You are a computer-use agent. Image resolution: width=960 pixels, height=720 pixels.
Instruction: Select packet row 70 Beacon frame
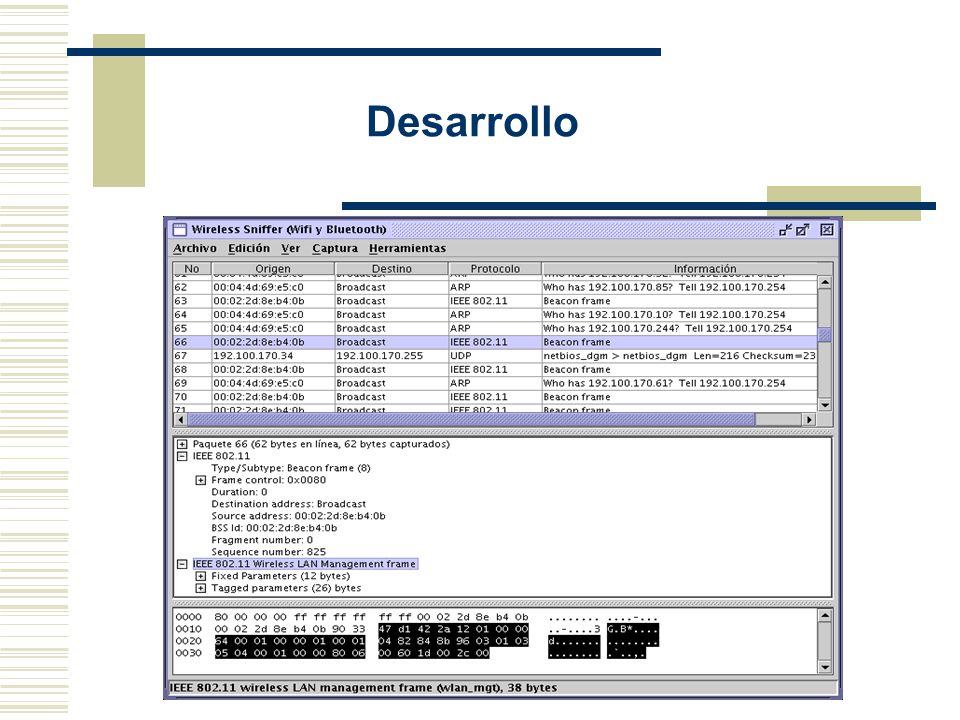pyautogui.click(x=495, y=397)
